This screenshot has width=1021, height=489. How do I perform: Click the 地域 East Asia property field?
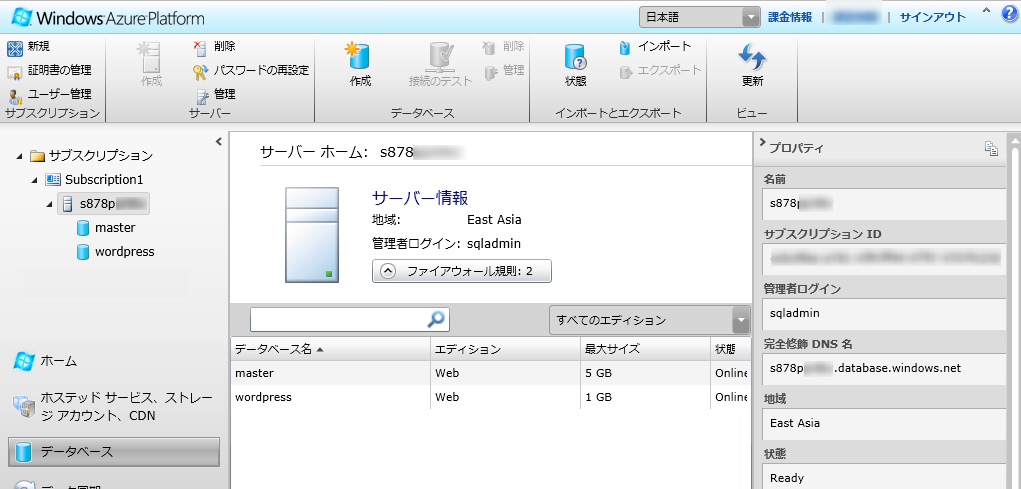pos(884,423)
